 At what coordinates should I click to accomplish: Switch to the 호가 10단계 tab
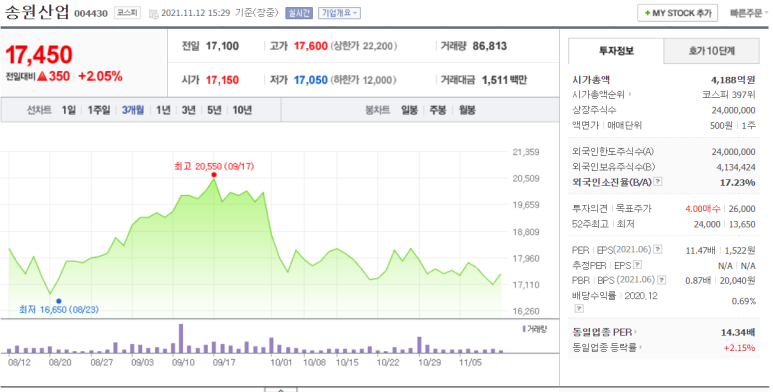pyautogui.click(x=711, y=50)
